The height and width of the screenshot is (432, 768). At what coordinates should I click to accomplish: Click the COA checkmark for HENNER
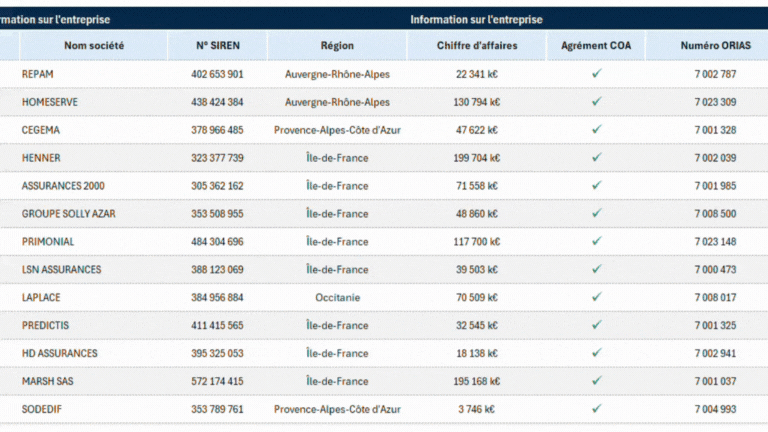[x=596, y=157]
